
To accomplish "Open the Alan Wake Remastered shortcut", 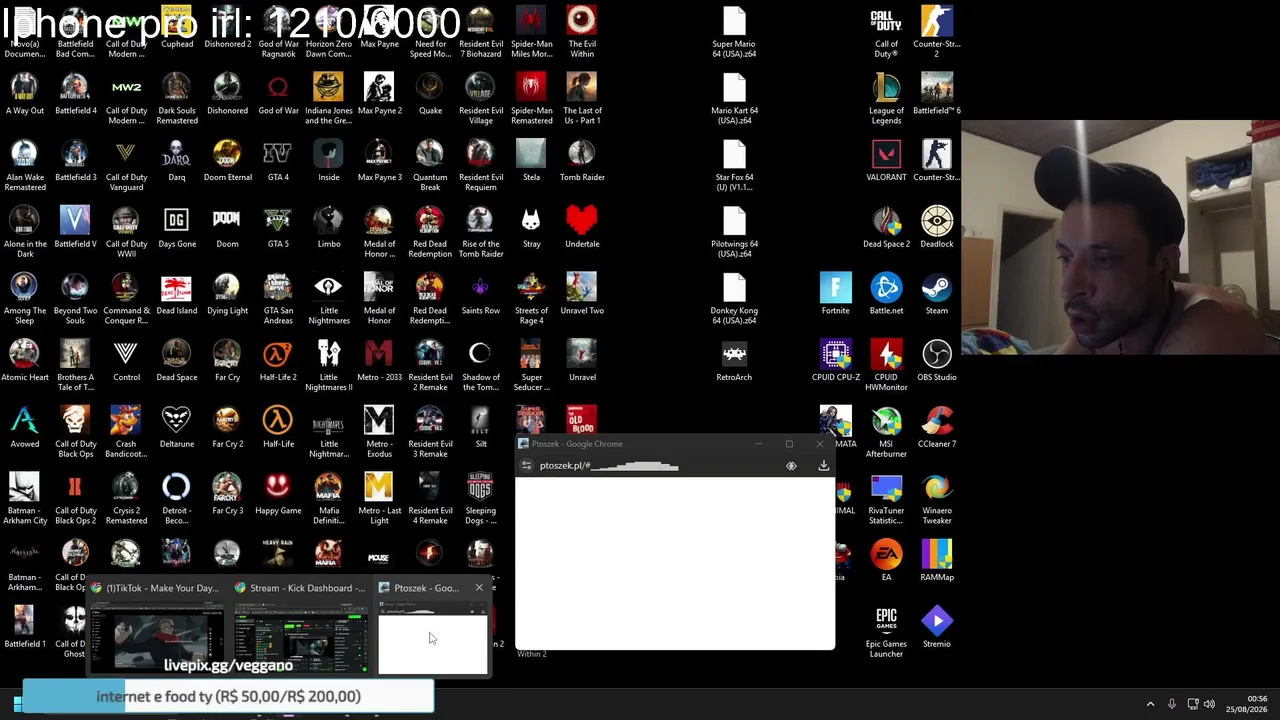I will pos(25,164).
